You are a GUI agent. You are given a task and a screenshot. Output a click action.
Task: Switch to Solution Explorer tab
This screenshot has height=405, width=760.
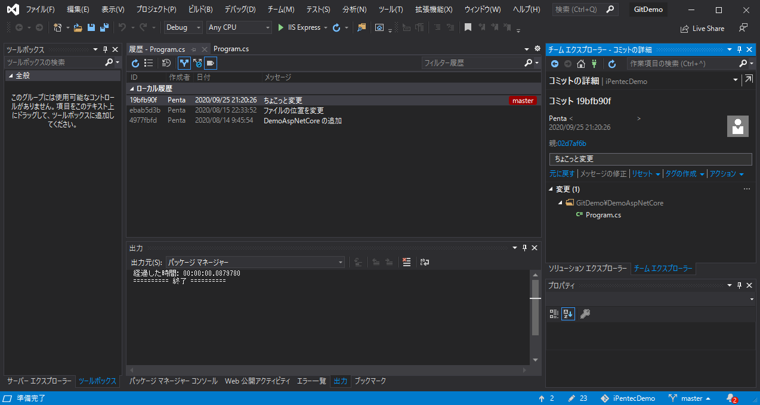point(587,269)
